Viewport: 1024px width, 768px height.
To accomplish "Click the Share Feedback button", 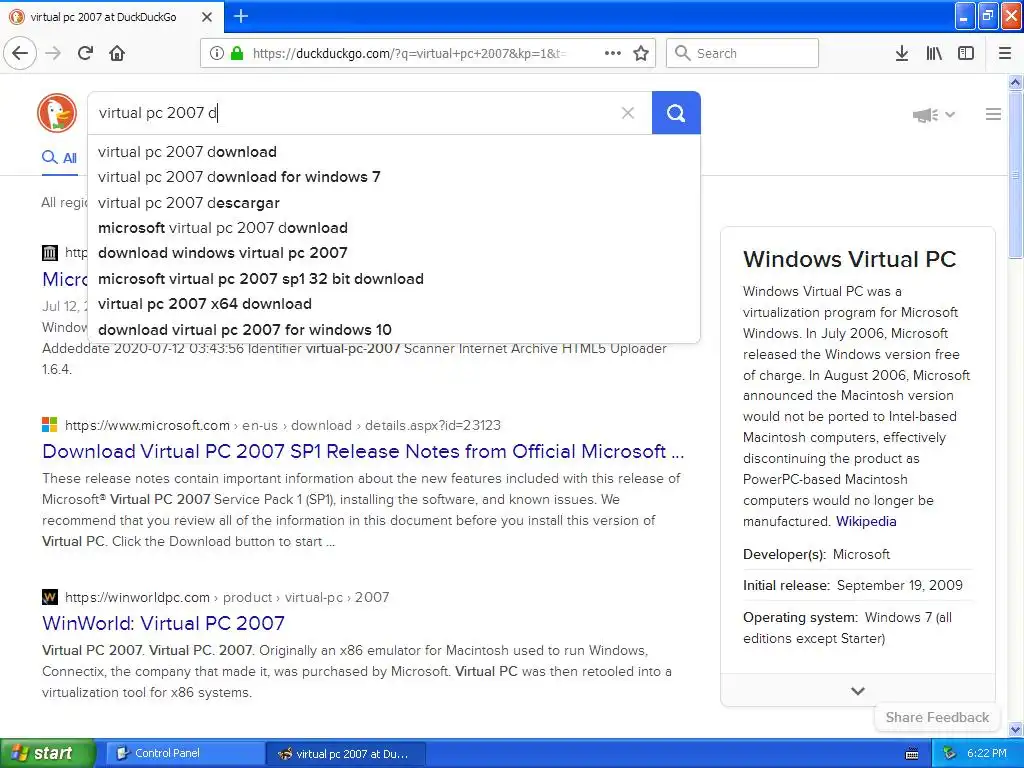I will 937,717.
